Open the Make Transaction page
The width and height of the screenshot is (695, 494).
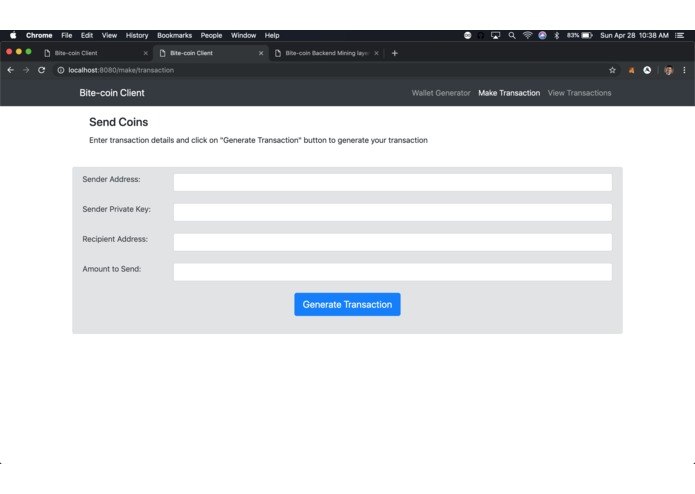(509, 93)
